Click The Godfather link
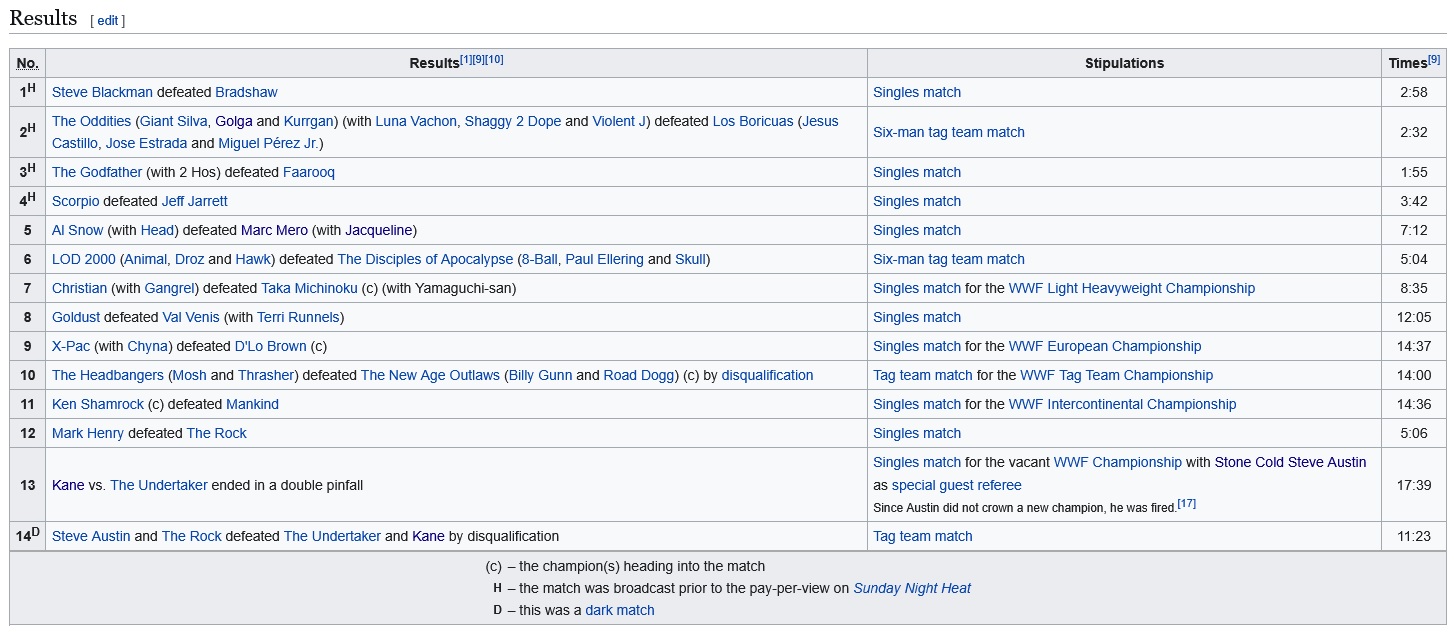The image size is (1454, 632). (97, 172)
